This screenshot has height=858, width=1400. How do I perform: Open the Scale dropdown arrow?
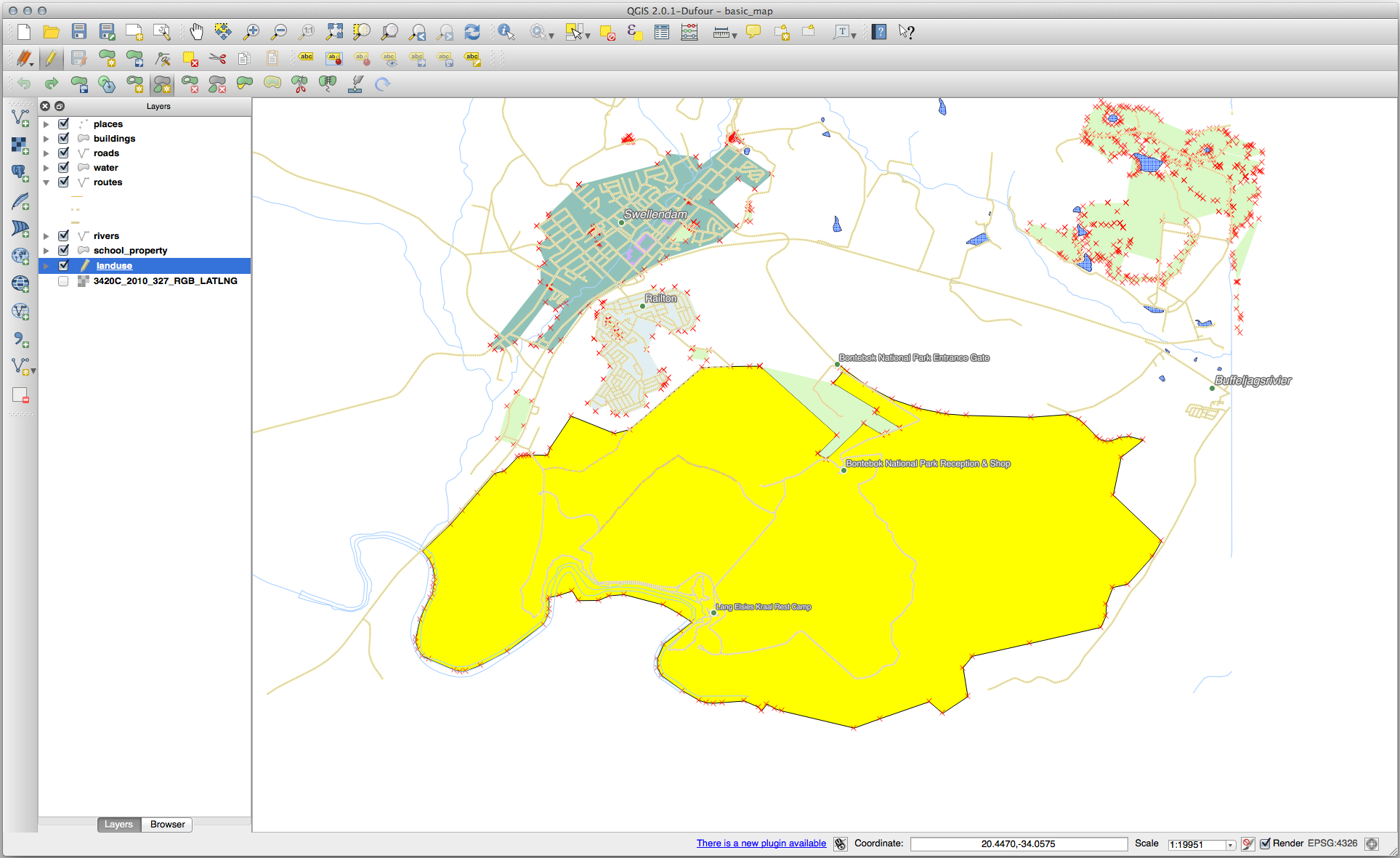[1230, 845]
